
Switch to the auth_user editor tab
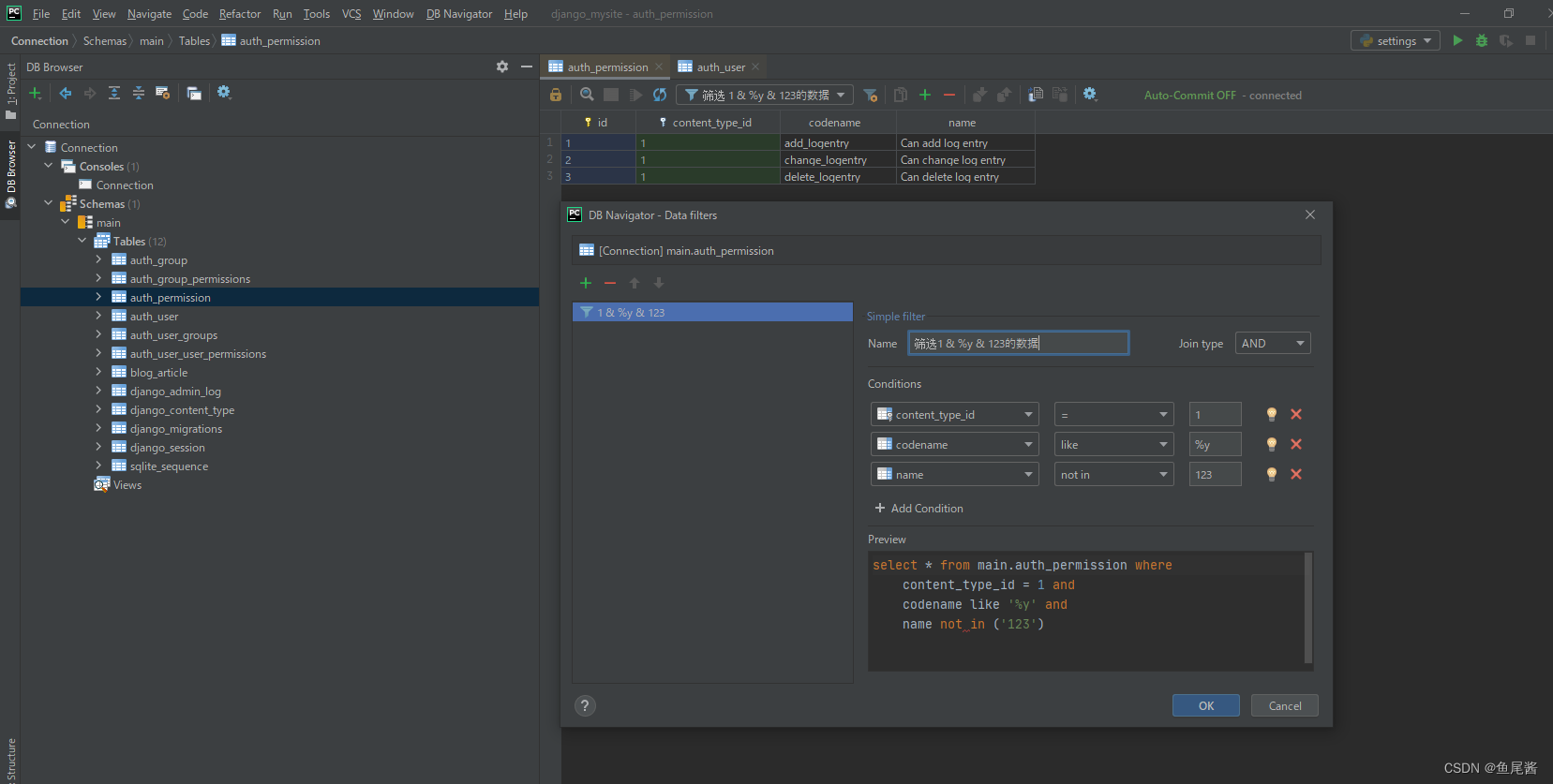(720, 67)
